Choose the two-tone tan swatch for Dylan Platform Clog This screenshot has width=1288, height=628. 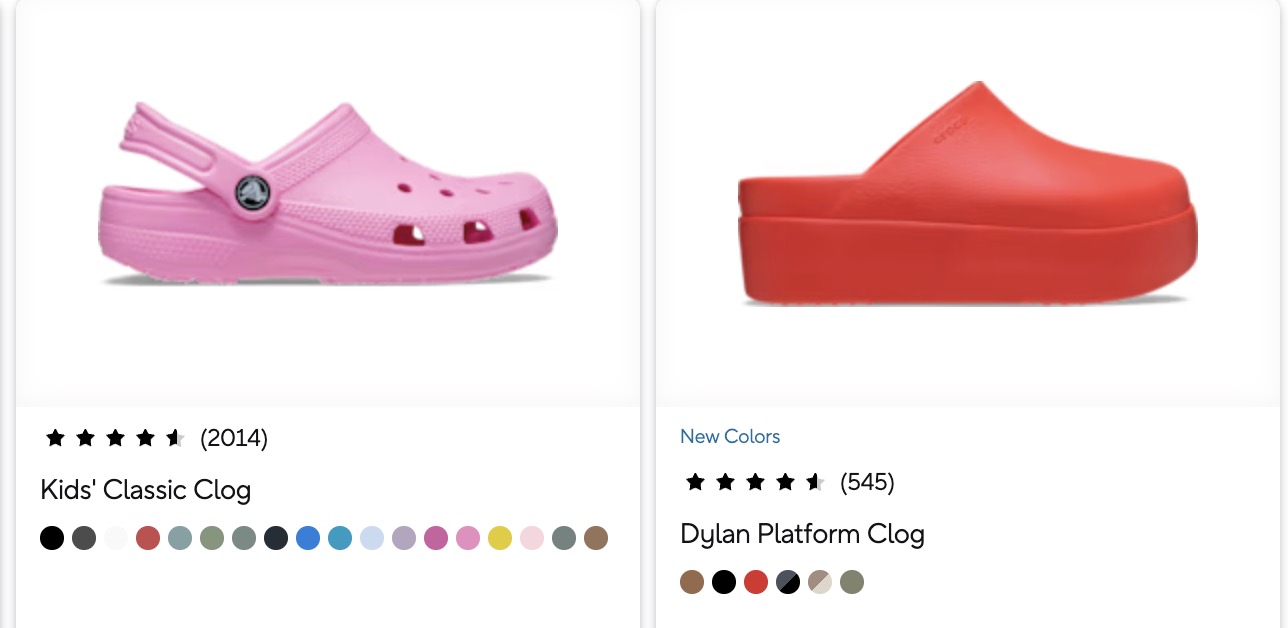point(820,582)
